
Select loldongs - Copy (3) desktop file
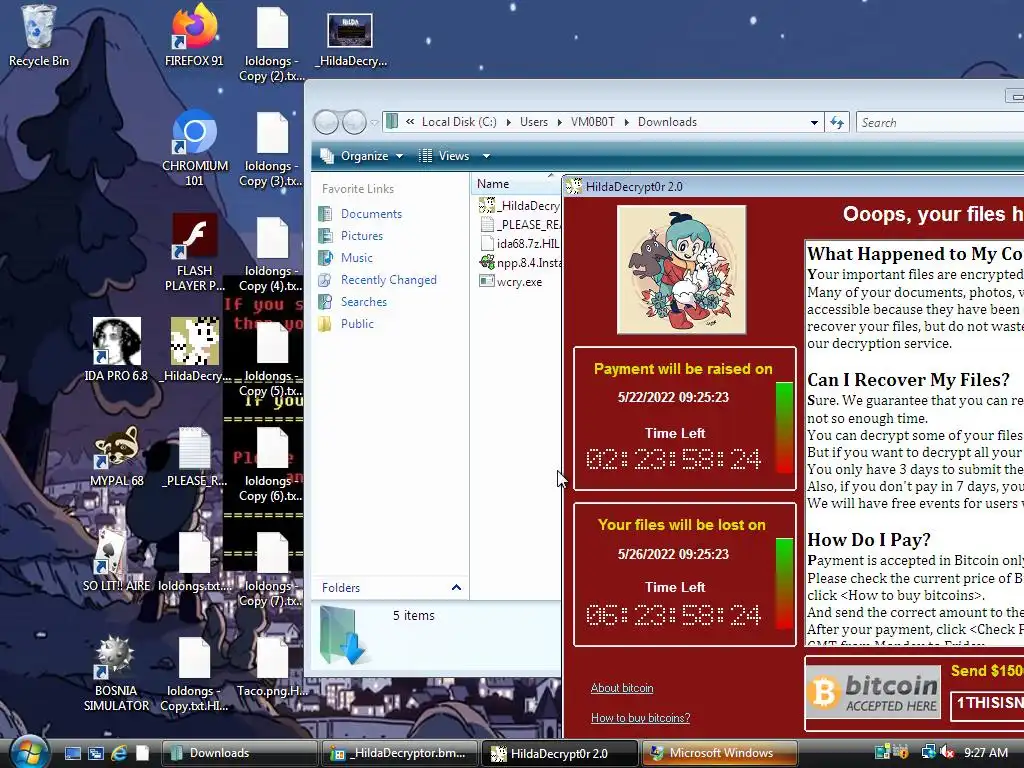point(272,150)
